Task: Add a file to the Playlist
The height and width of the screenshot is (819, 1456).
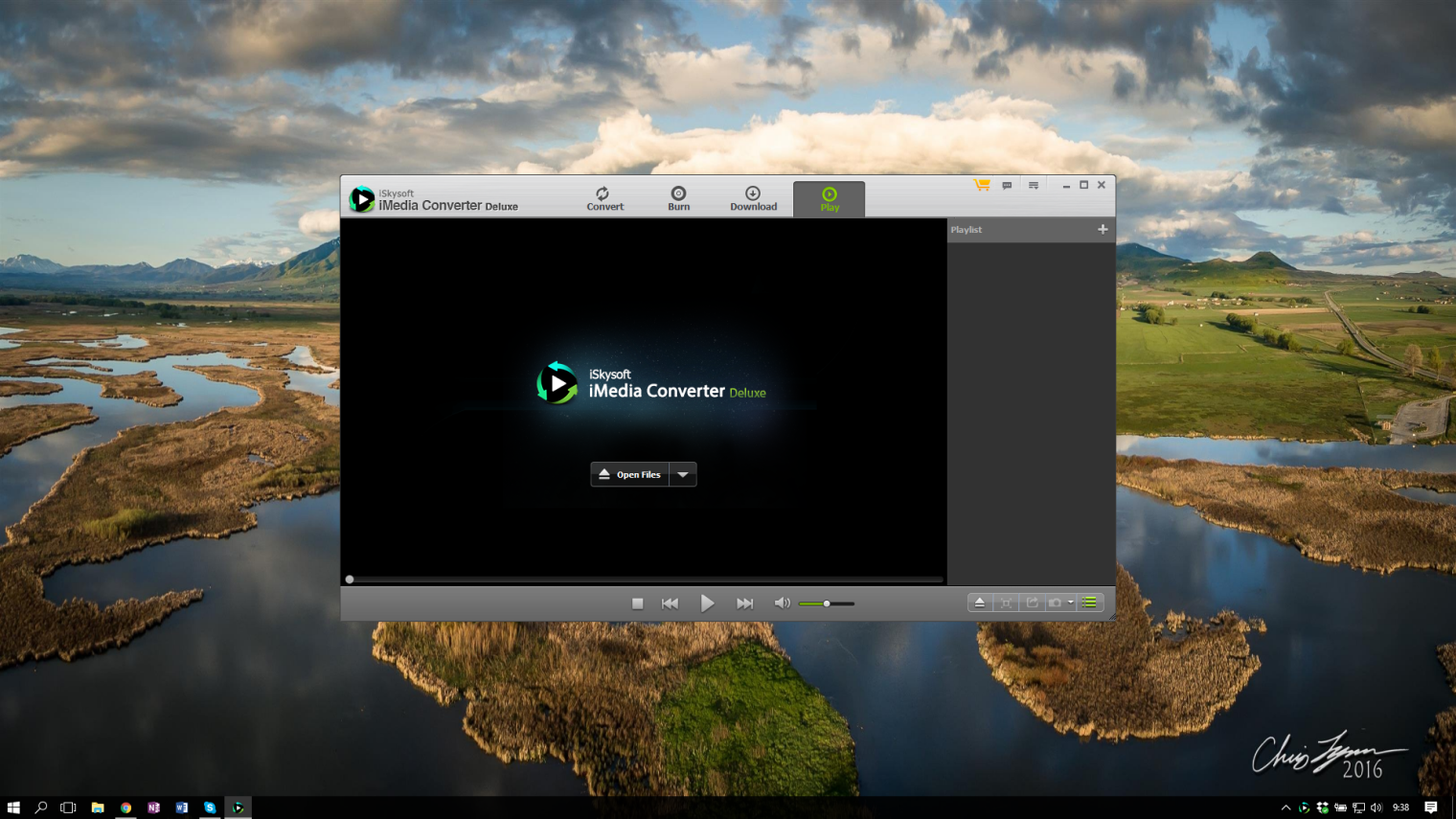Action: pyautogui.click(x=1103, y=229)
